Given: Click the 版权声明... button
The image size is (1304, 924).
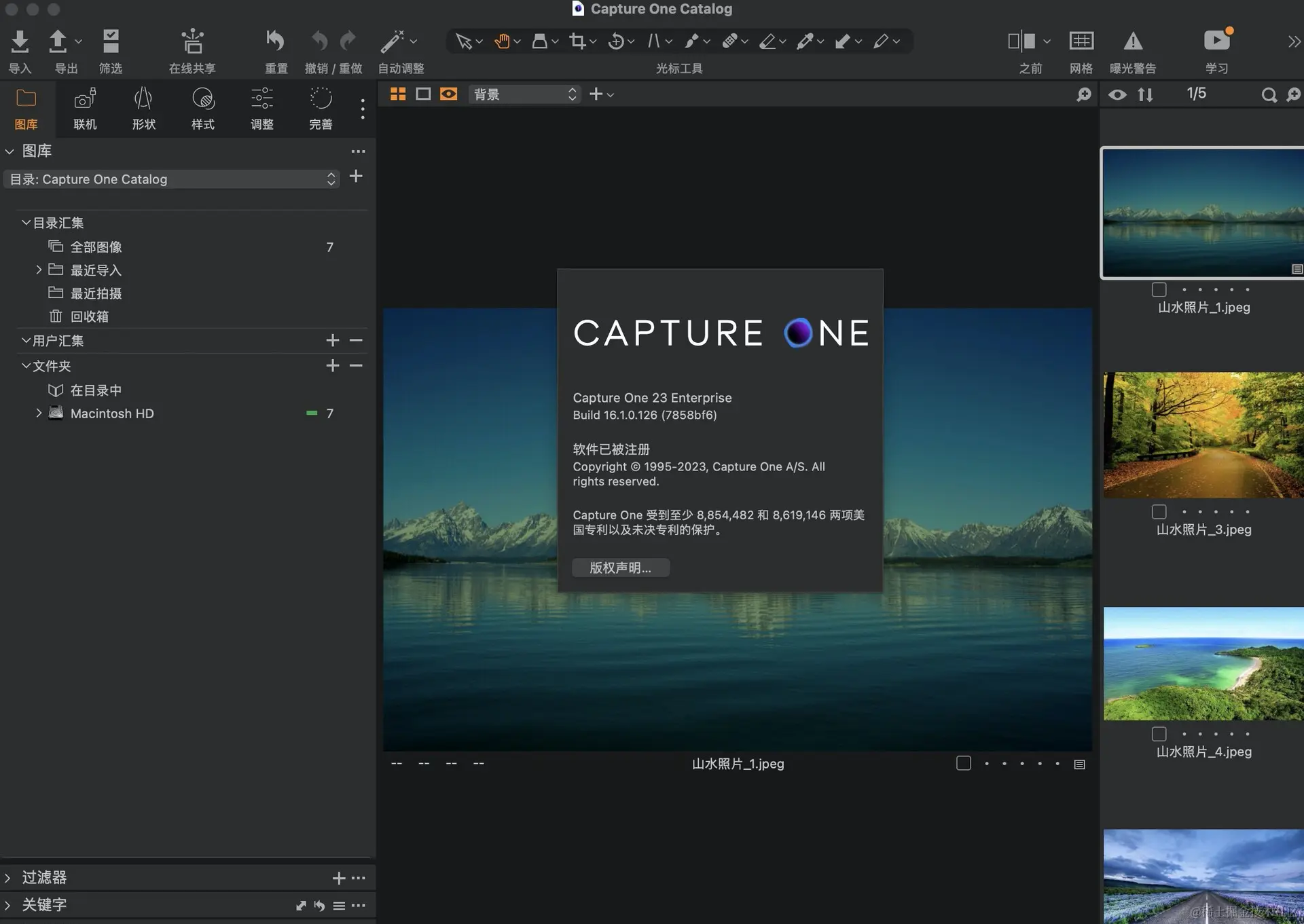Looking at the screenshot, I should (x=620, y=568).
